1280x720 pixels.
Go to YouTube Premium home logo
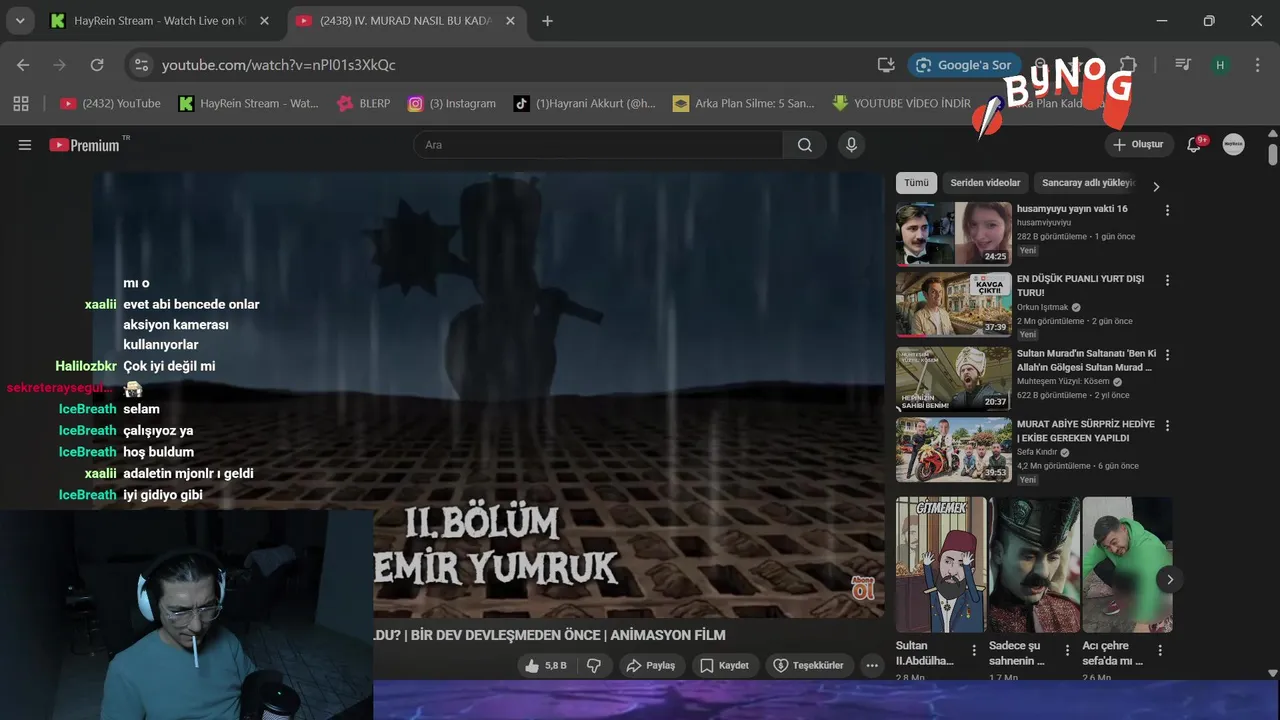pos(84,145)
